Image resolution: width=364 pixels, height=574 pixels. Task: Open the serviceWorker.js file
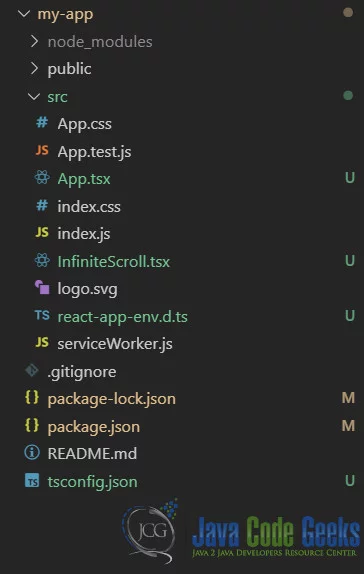click(x=115, y=344)
